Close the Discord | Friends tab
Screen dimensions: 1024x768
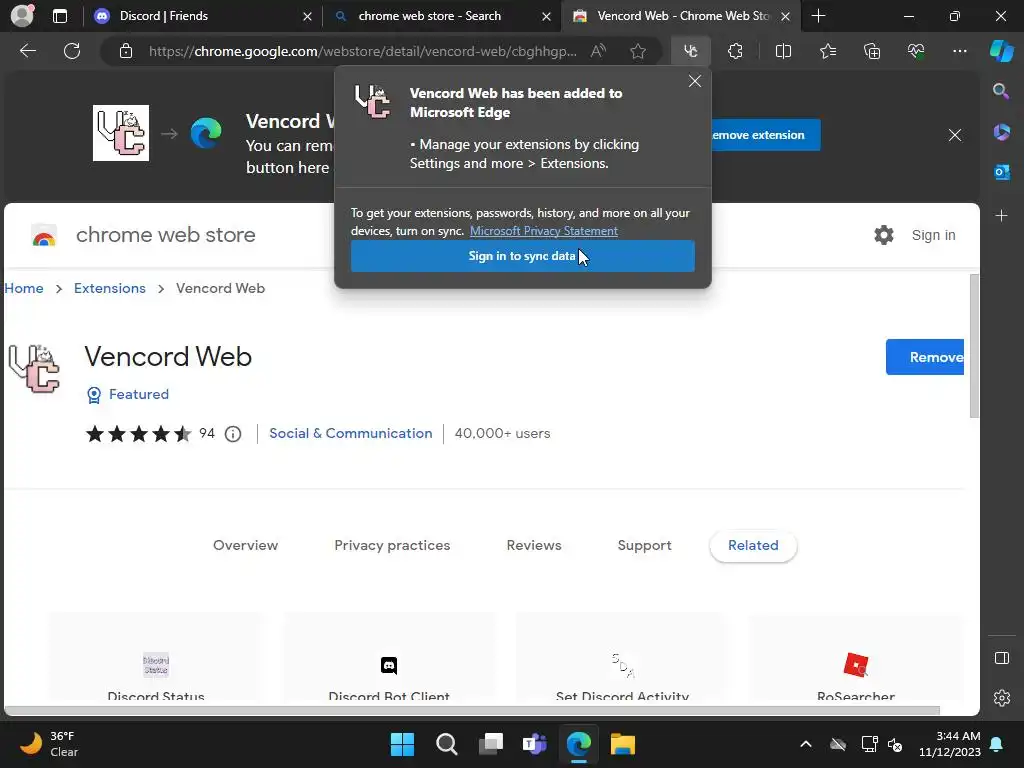coord(307,16)
